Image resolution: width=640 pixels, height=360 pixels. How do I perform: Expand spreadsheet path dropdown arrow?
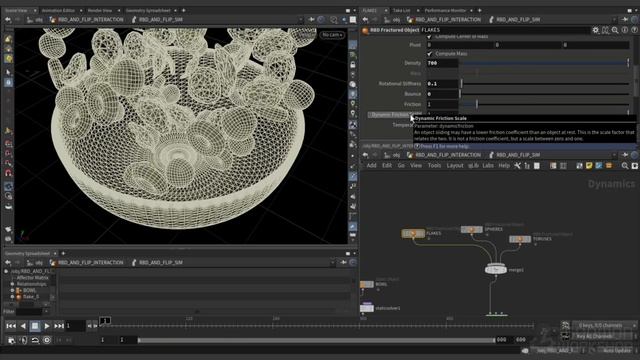coord(332,262)
